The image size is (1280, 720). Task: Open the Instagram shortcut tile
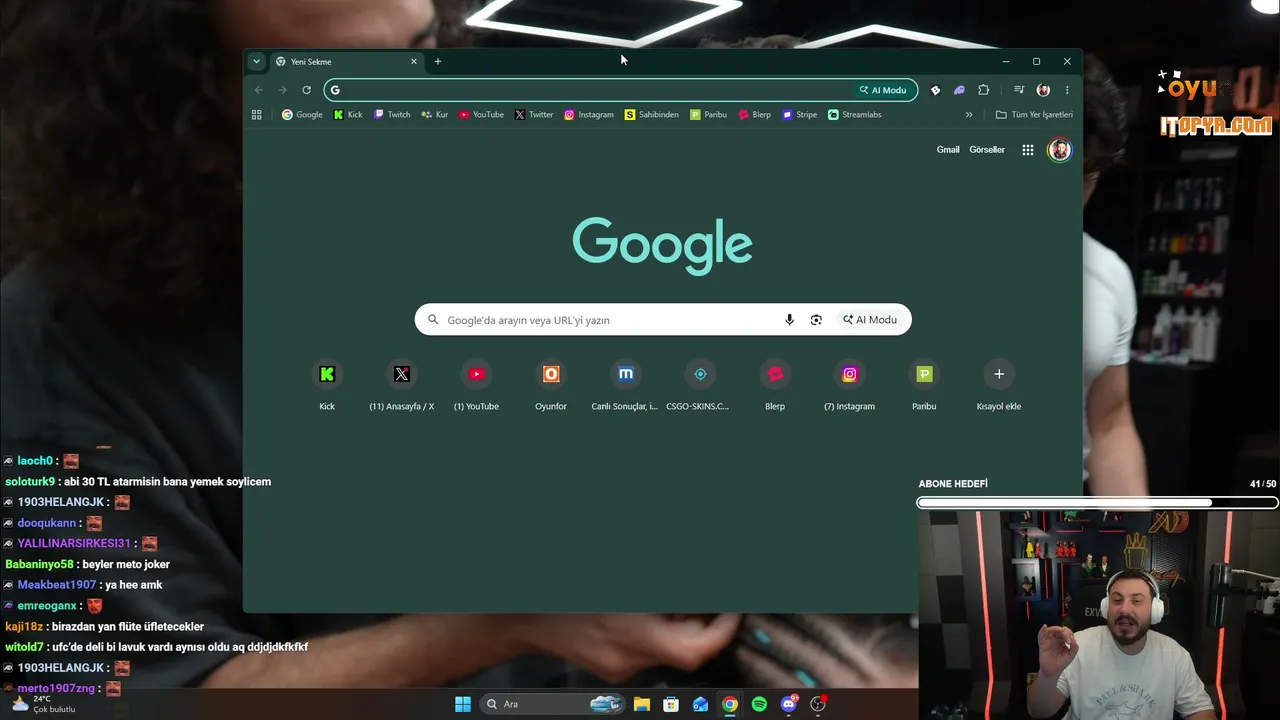[849, 385]
